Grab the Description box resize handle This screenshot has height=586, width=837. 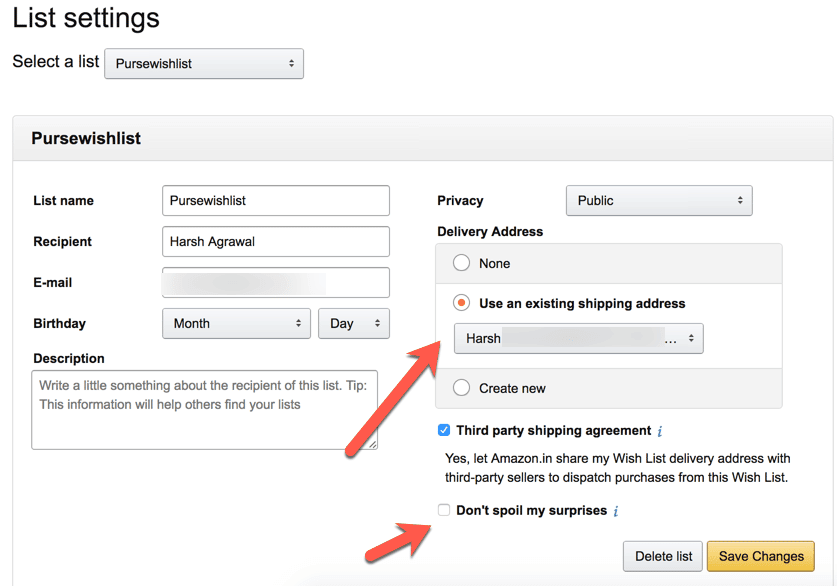[372, 443]
